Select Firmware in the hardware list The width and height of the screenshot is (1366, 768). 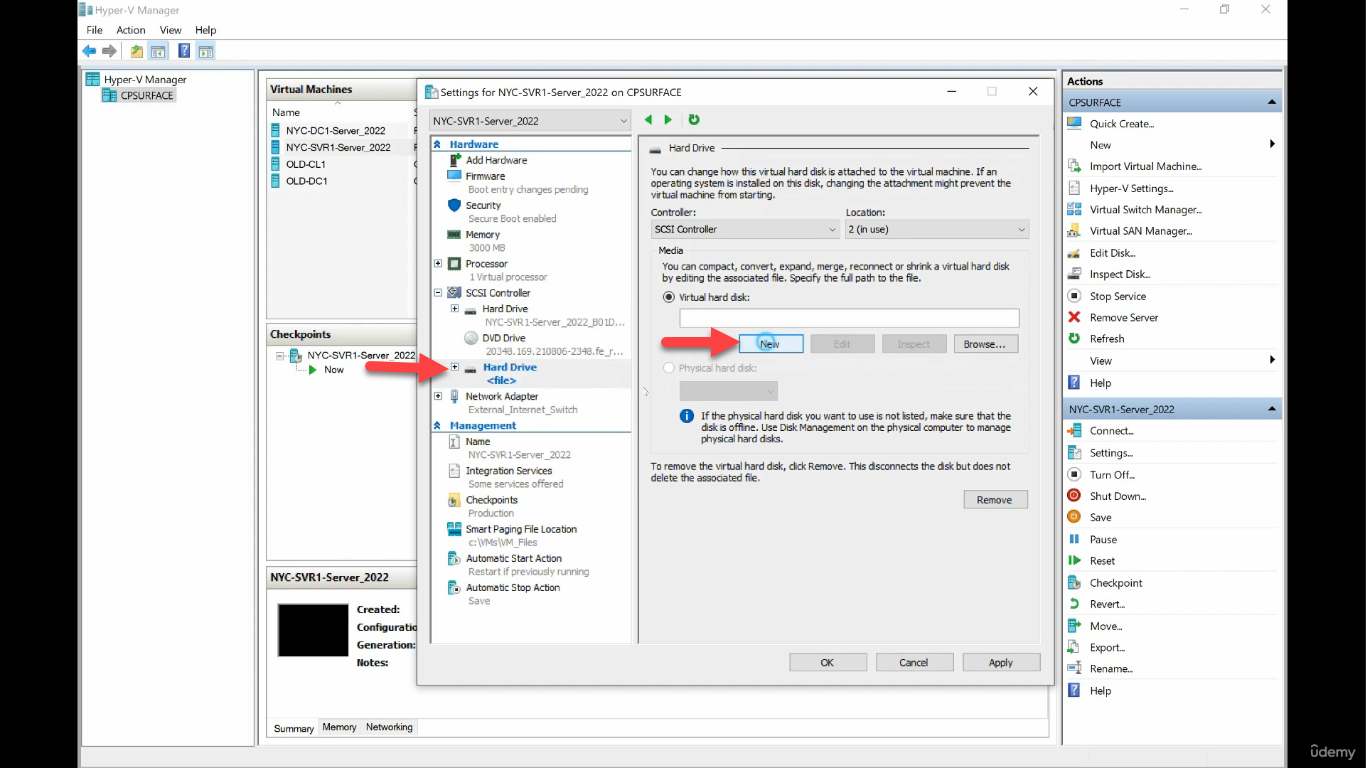485,176
